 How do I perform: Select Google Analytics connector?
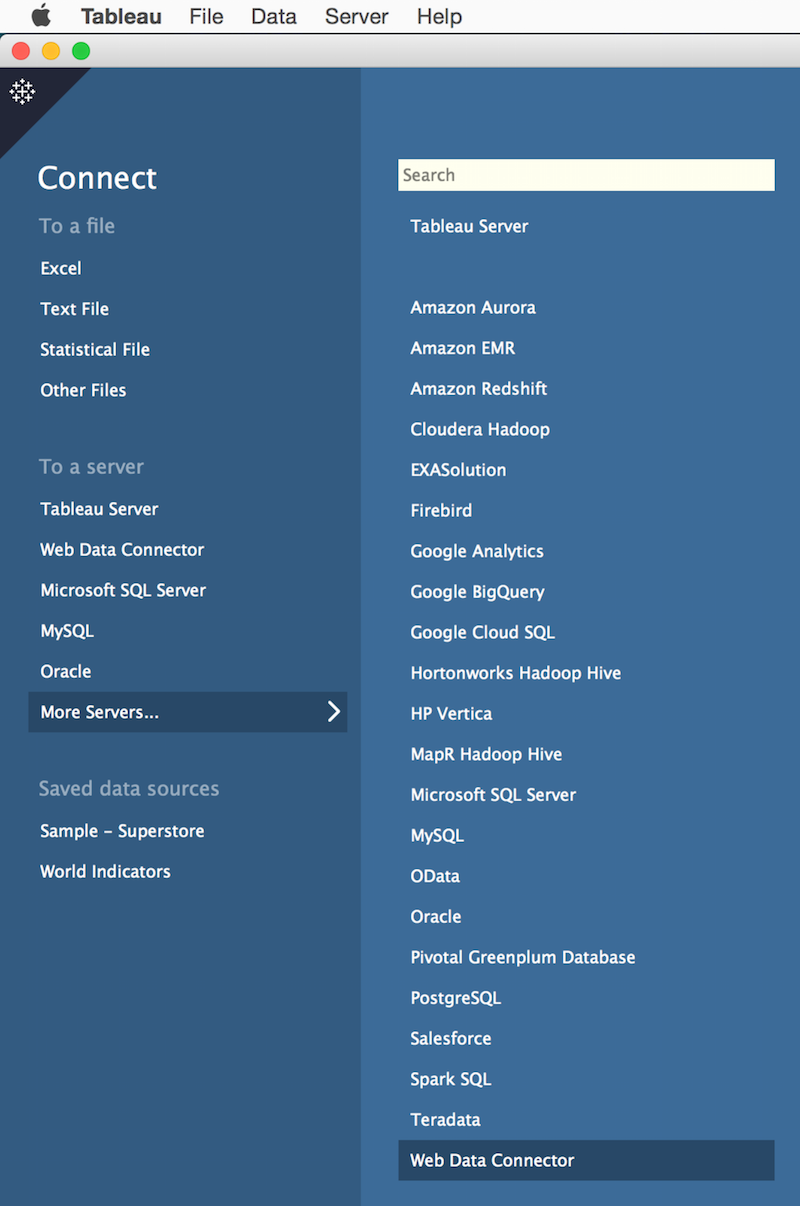click(477, 551)
